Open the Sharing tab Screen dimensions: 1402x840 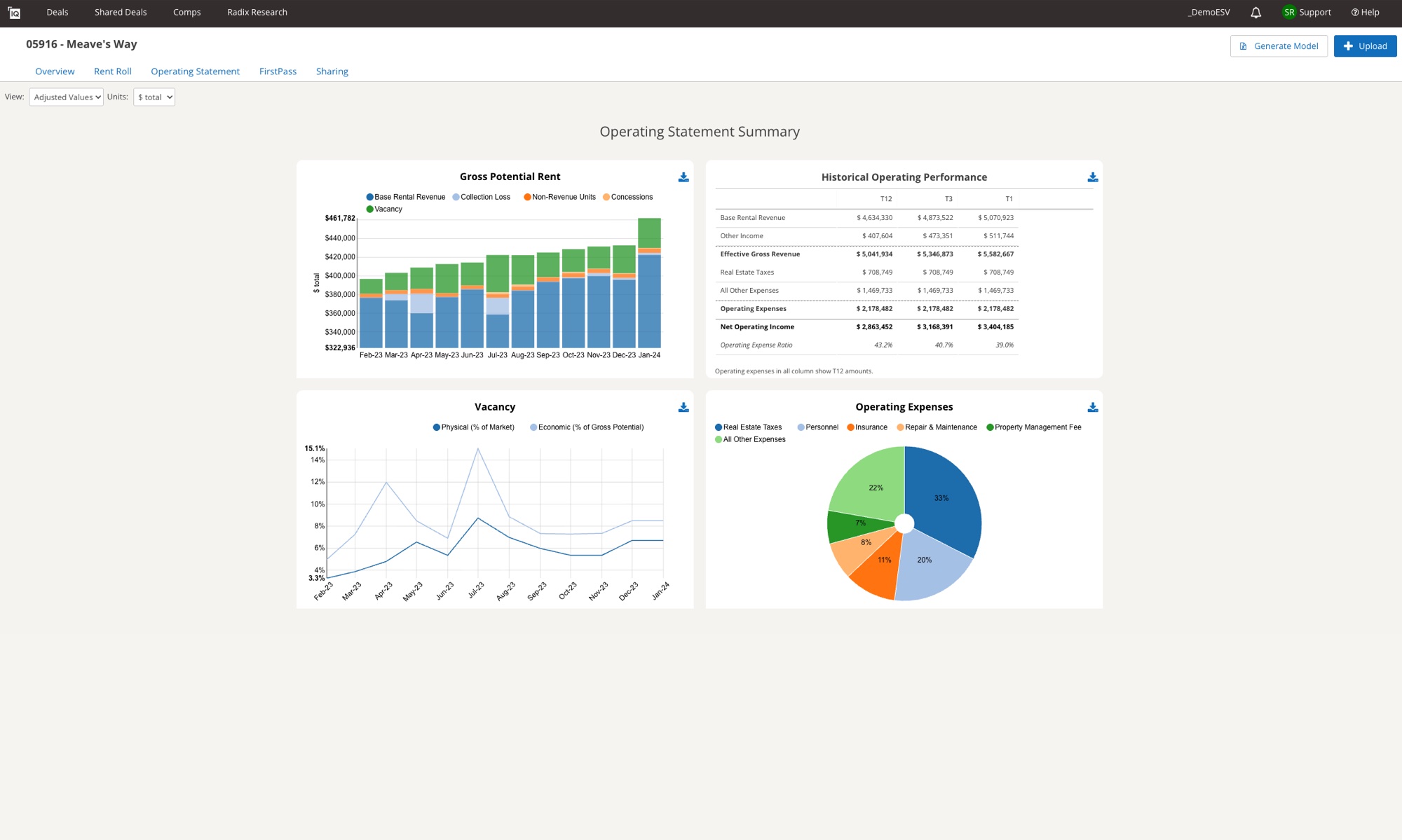[x=332, y=71]
